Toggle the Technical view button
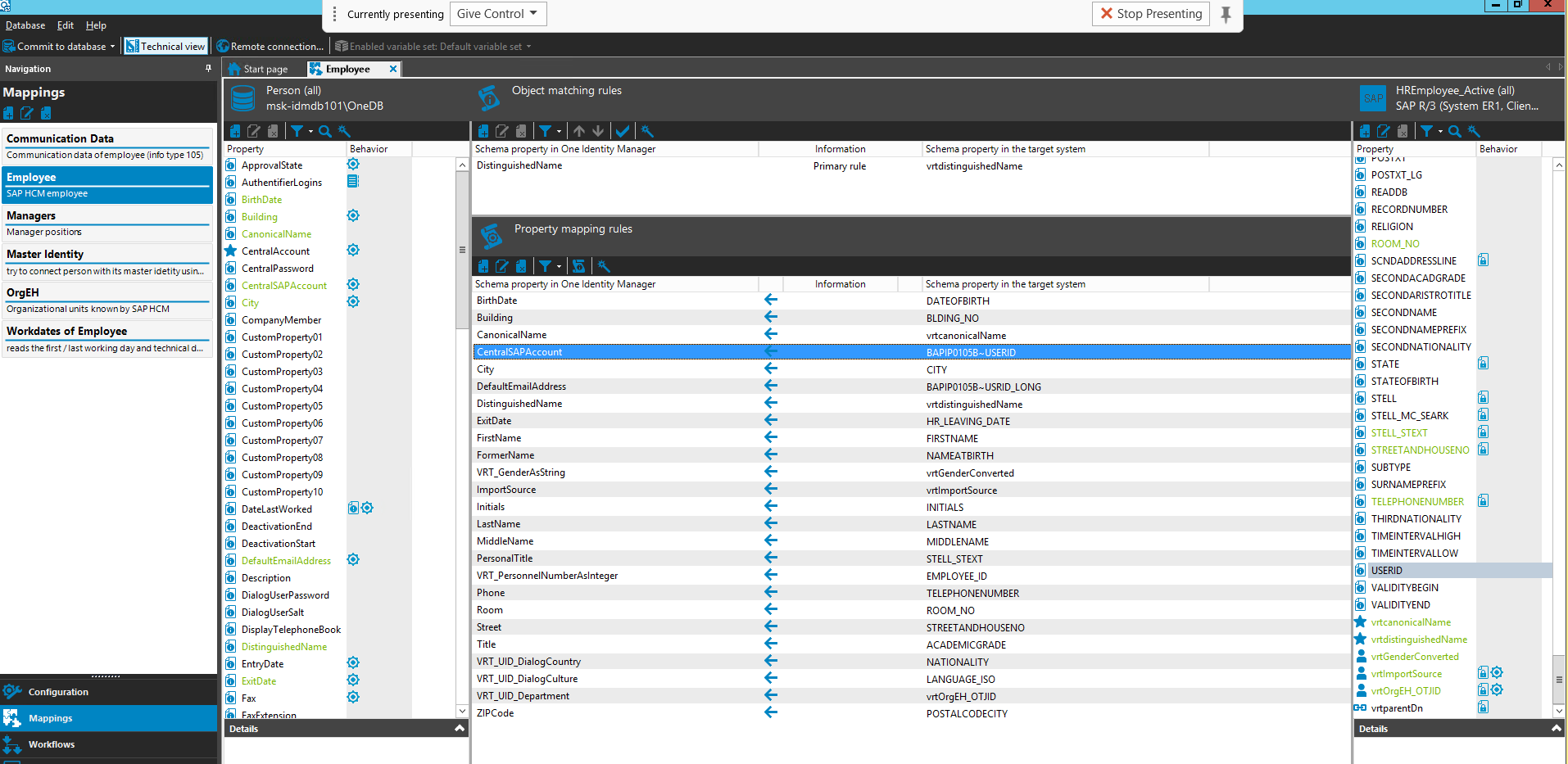This screenshot has width=1568, height=764. [x=165, y=47]
